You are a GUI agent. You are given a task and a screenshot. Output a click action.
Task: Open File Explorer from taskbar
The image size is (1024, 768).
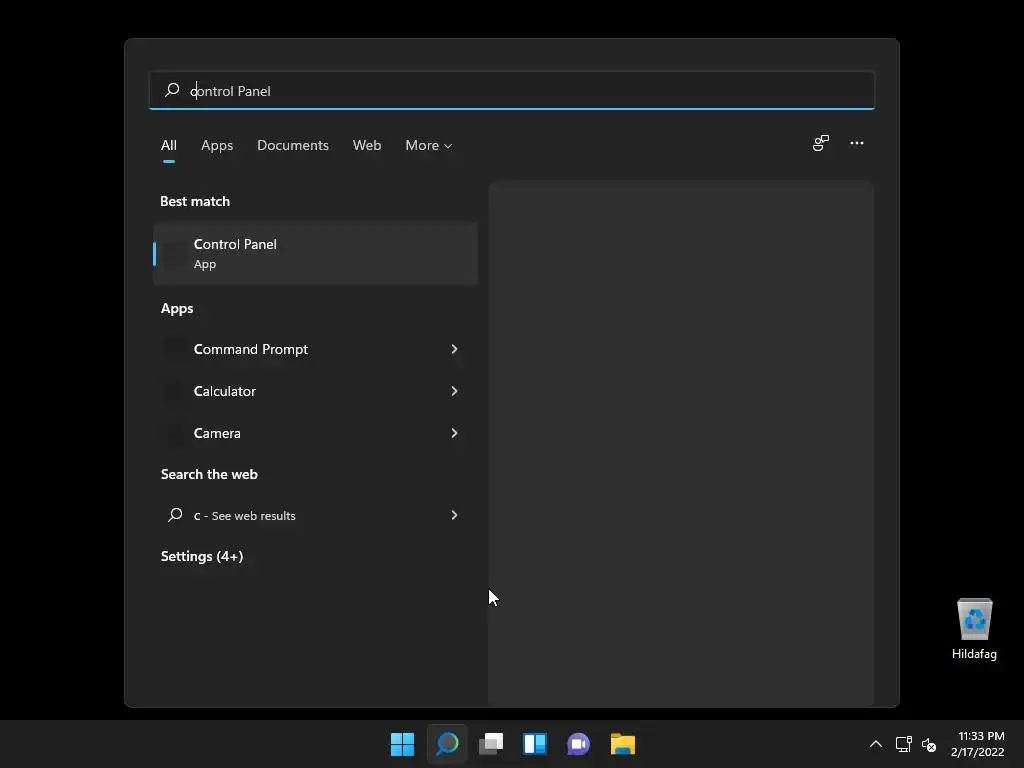pyautogui.click(x=623, y=744)
